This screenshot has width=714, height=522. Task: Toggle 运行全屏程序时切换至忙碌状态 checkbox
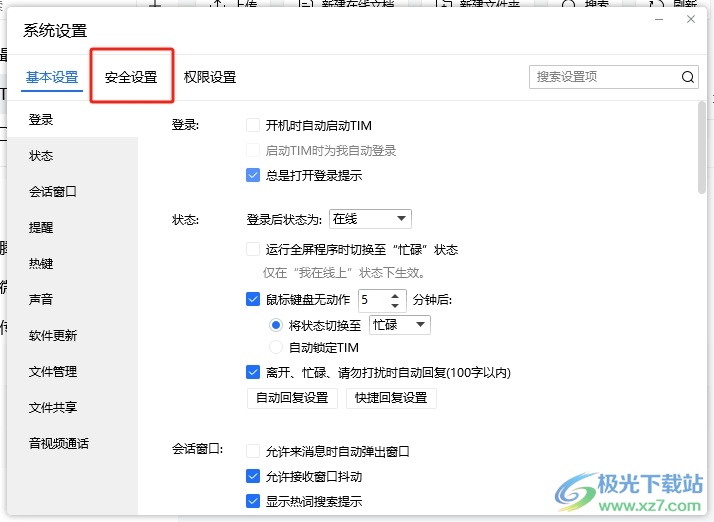[253, 249]
